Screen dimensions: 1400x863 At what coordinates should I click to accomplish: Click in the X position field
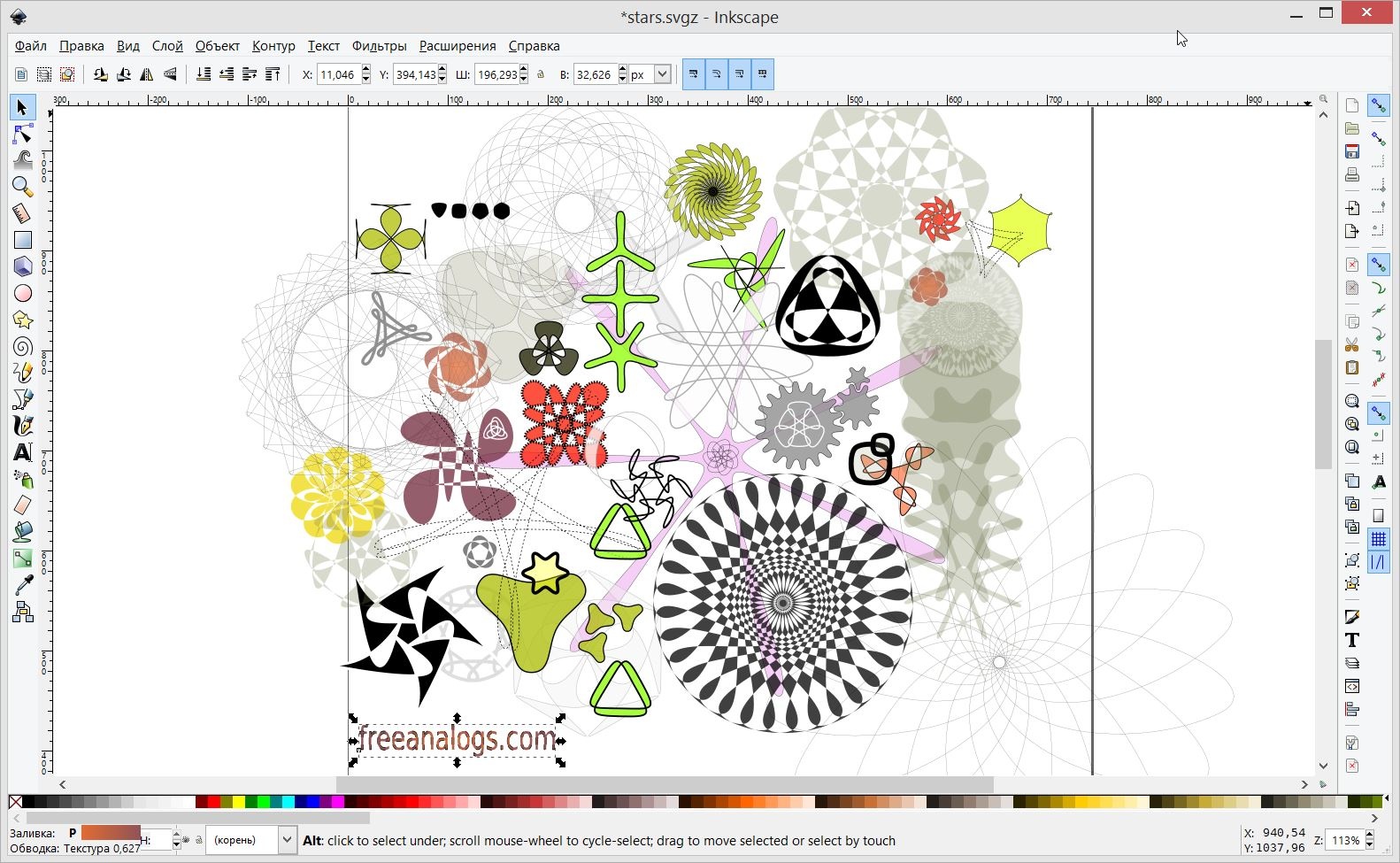[x=337, y=75]
